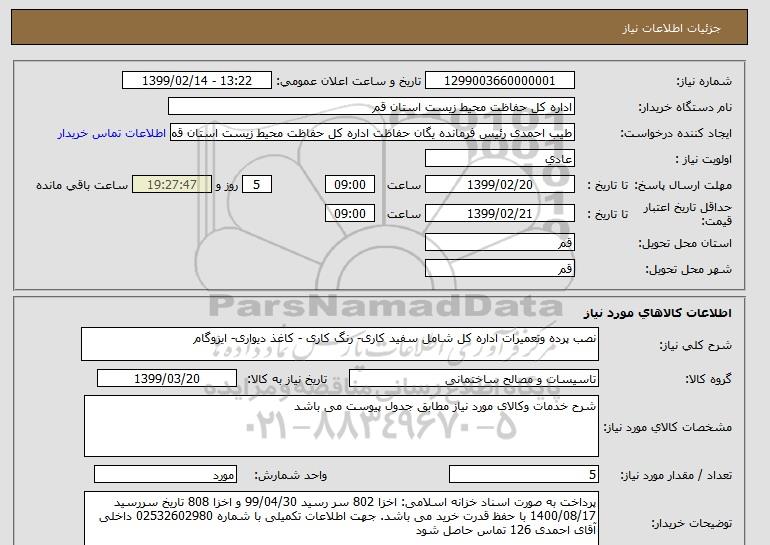This screenshot has width=770, height=545.
Task: Click the quantity field showing 5
Action: pos(523,474)
